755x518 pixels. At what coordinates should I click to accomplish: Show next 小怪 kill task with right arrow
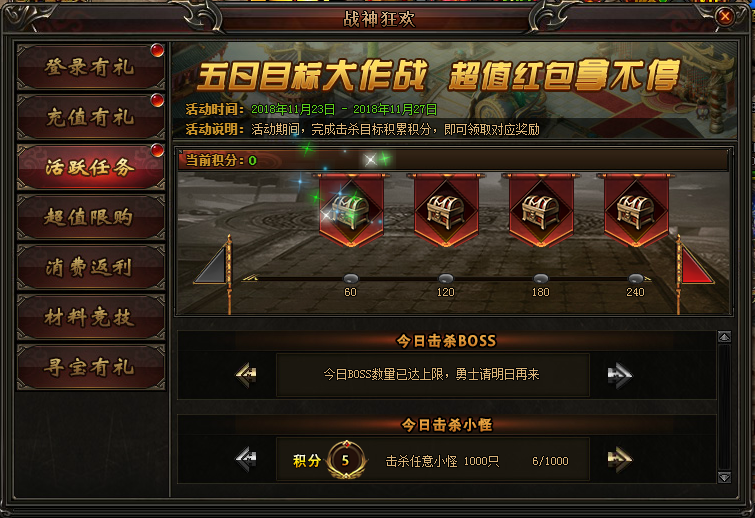pyautogui.click(x=619, y=459)
